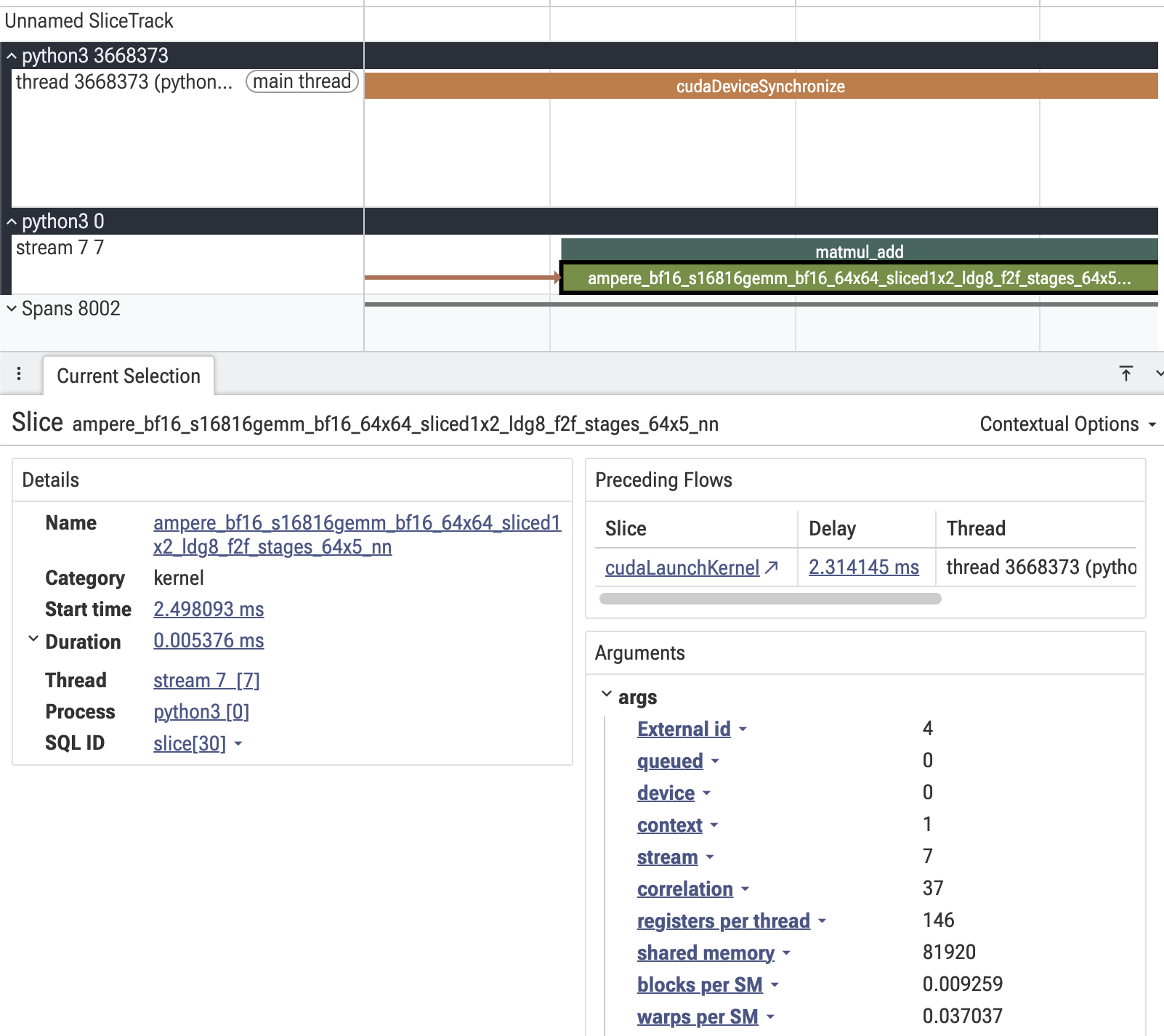Click the move-panel-to-top arrow icon
Image resolution: width=1164 pixels, height=1036 pixels.
(x=1125, y=374)
